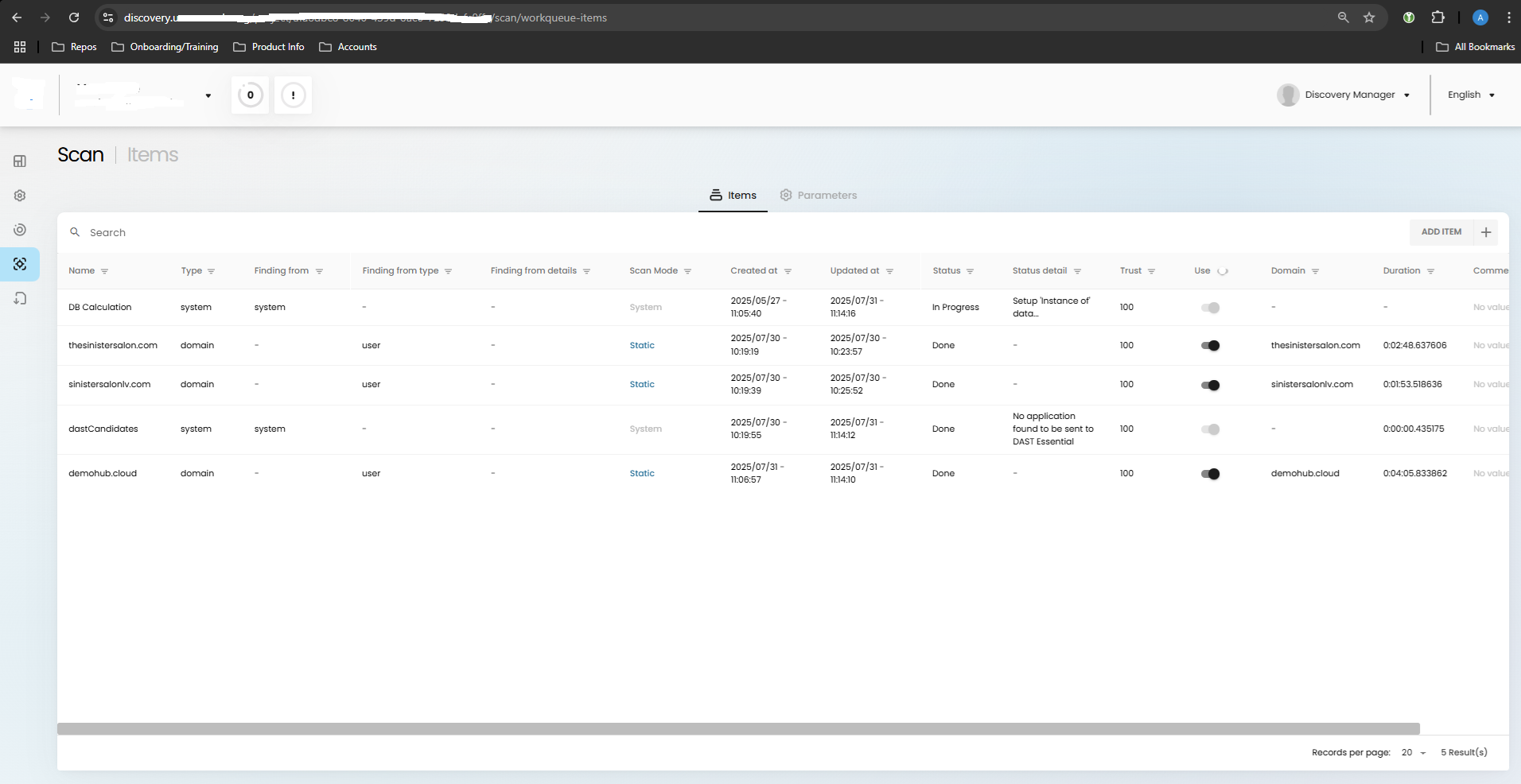The height and width of the screenshot is (784, 1521).
Task: Click Static scan mode for thesinistersalon.com
Action: tap(642, 346)
